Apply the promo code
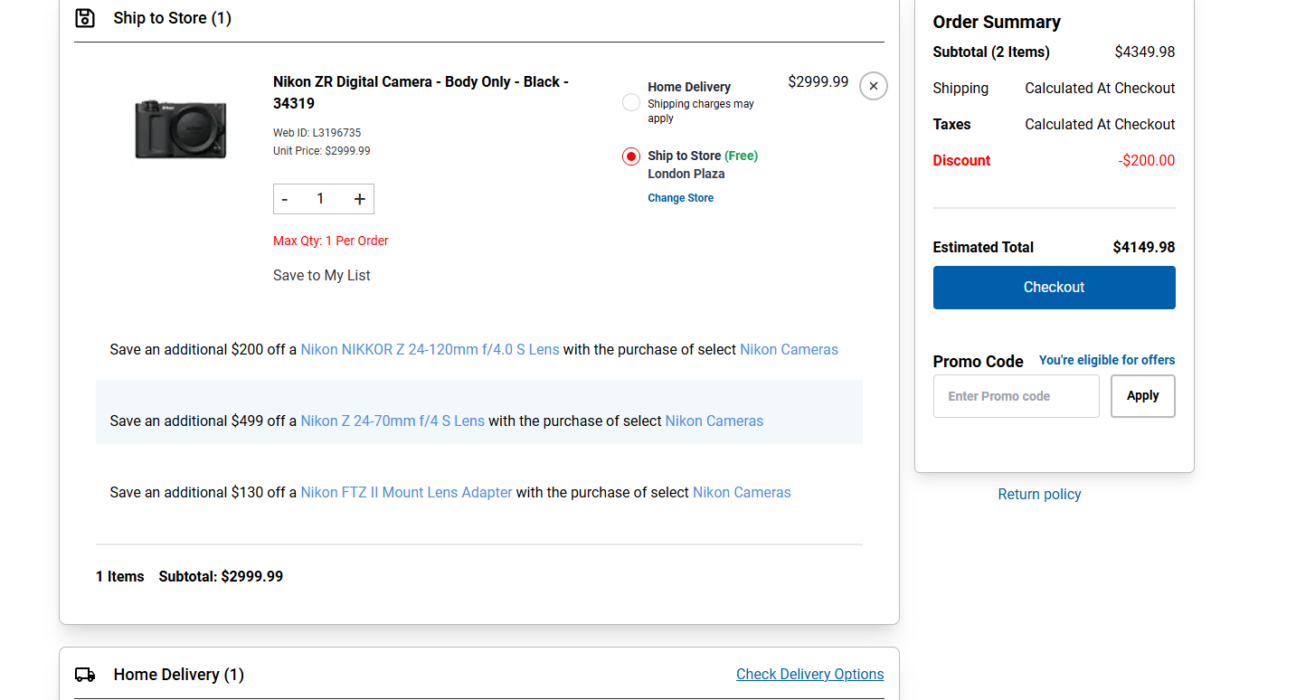 pos(1142,396)
